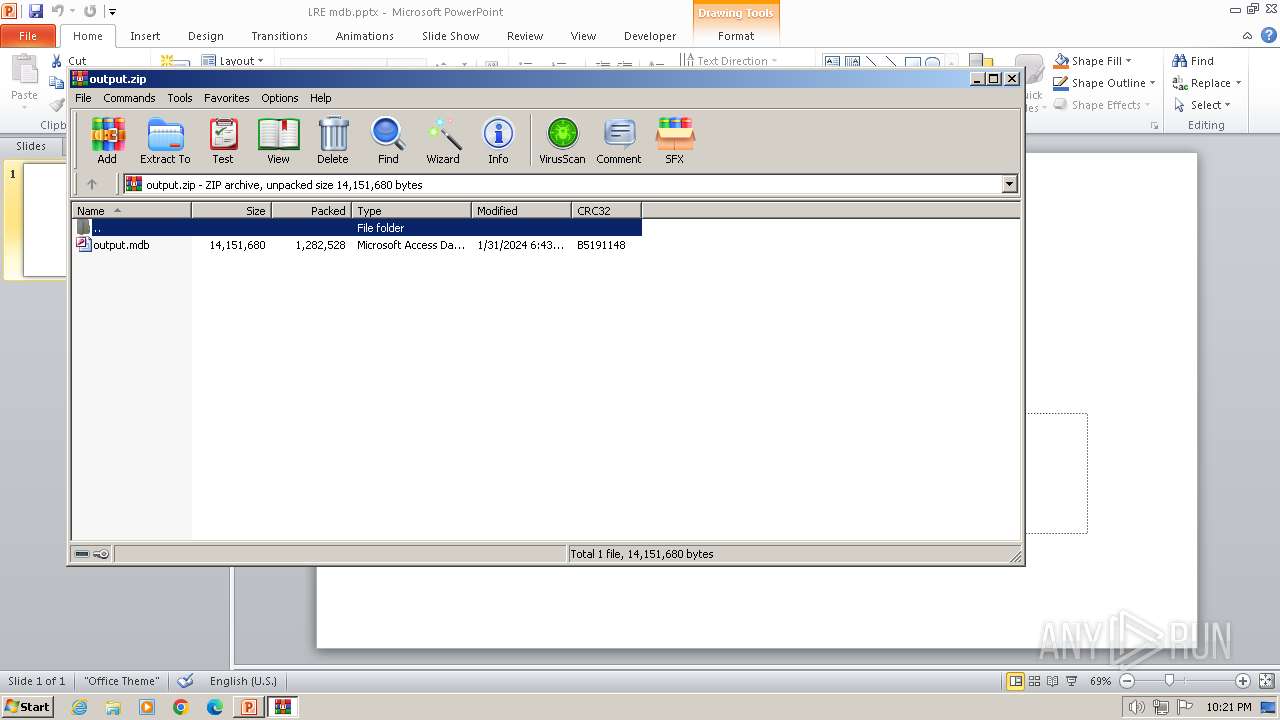Click the spell check icon in status bar

pyautogui.click(x=185, y=681)
